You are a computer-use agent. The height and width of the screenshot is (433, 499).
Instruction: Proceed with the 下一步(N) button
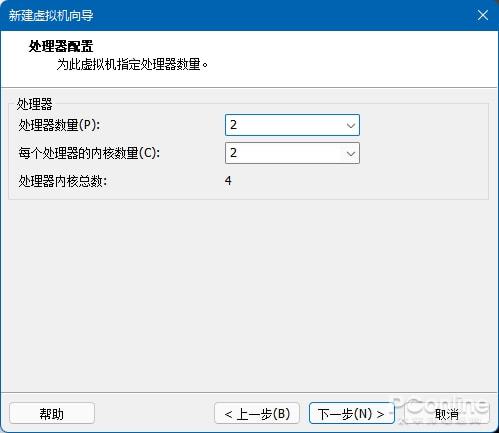coord(352,413)
